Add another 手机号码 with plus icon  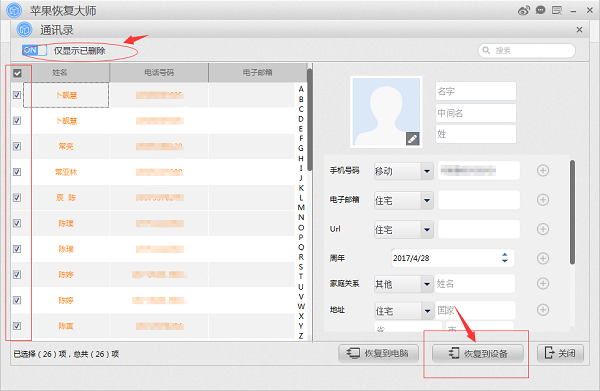point(543,171)
